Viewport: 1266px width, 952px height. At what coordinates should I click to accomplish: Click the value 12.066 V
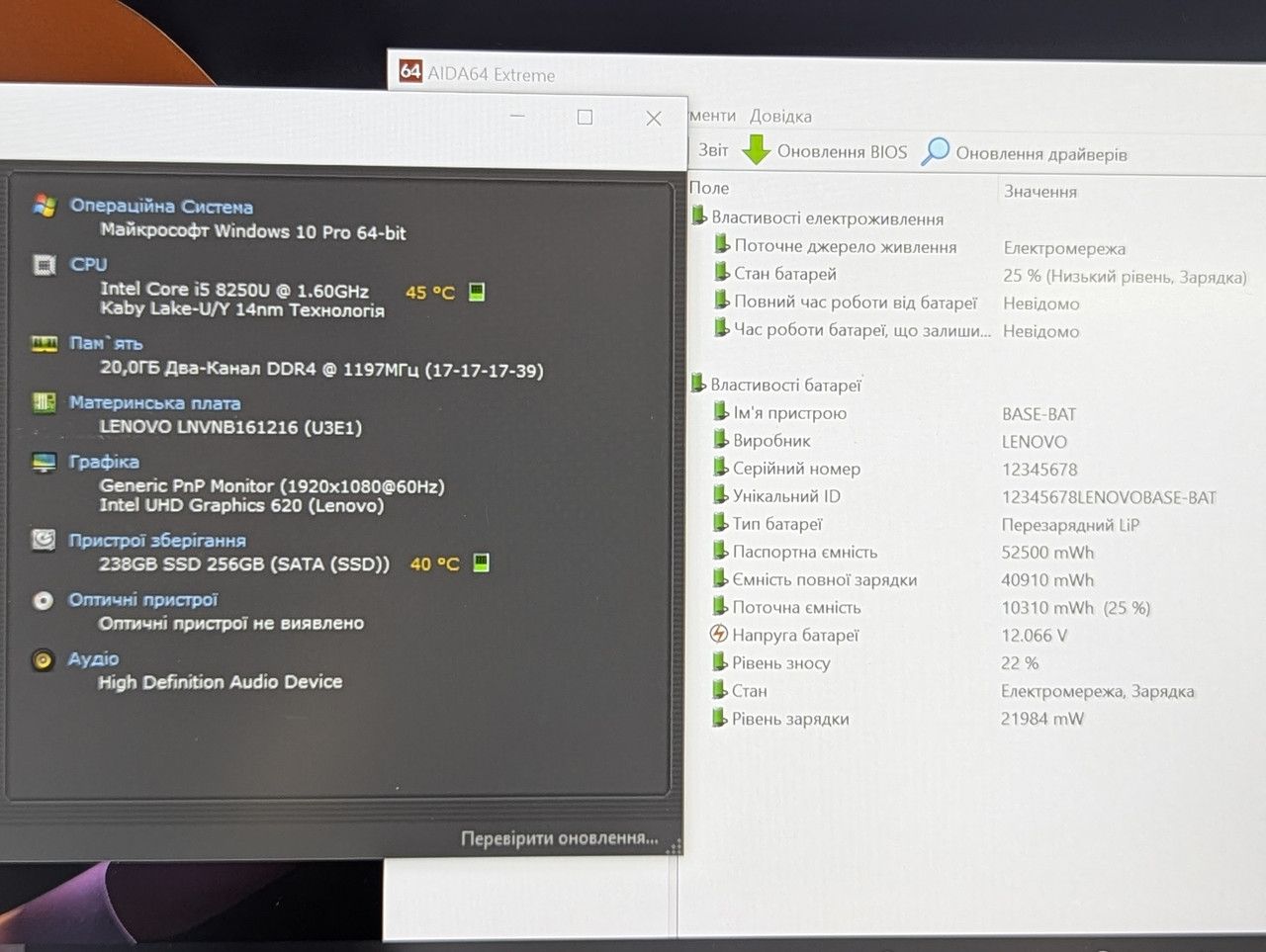pyautogui.click(x=1034, y=635)
